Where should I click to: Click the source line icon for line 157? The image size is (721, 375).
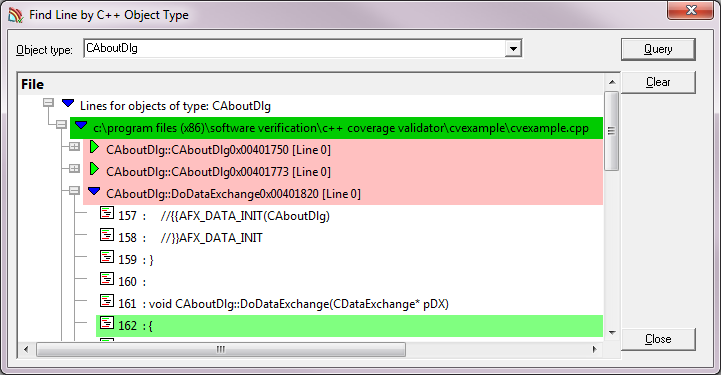[107, 213]
